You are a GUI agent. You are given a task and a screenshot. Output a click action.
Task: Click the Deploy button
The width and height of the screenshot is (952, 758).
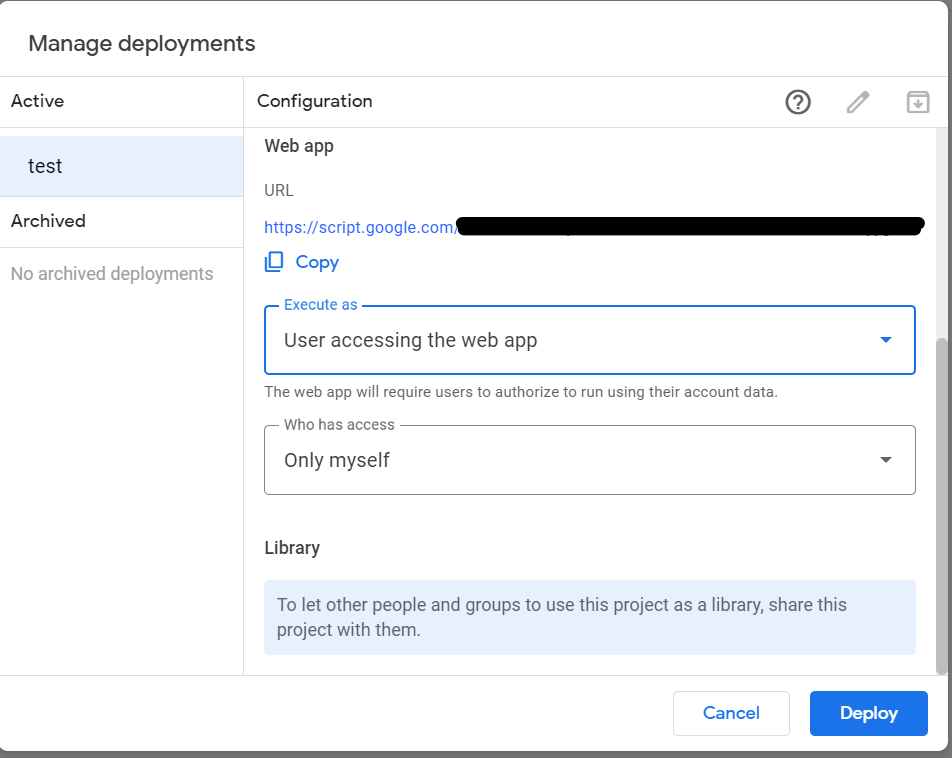[868, 713]
